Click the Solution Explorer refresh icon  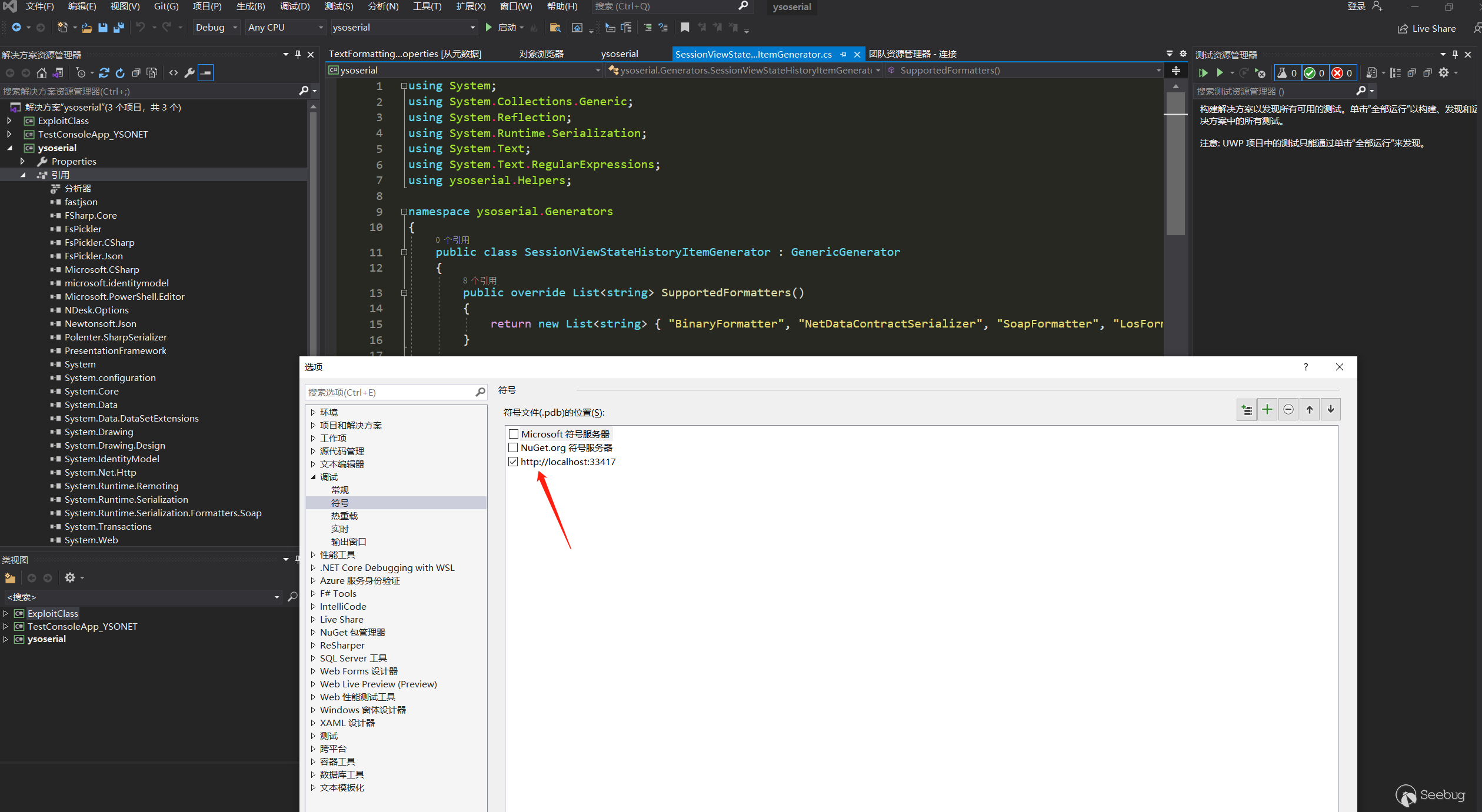click(x=120, y=73)
